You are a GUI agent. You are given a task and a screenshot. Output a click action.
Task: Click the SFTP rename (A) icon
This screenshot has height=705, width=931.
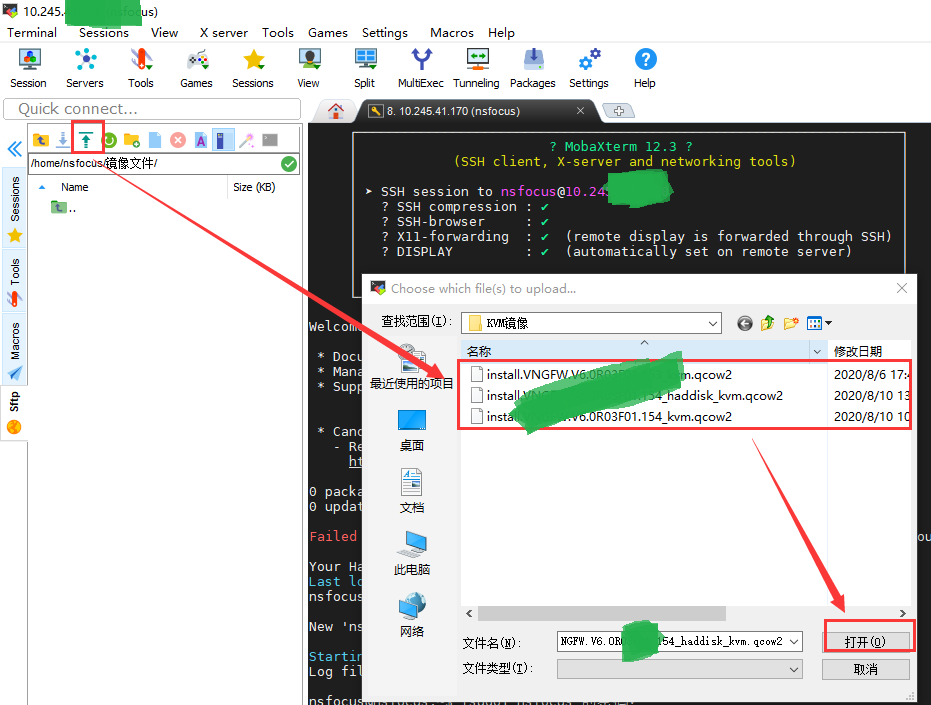coord(201,140)
